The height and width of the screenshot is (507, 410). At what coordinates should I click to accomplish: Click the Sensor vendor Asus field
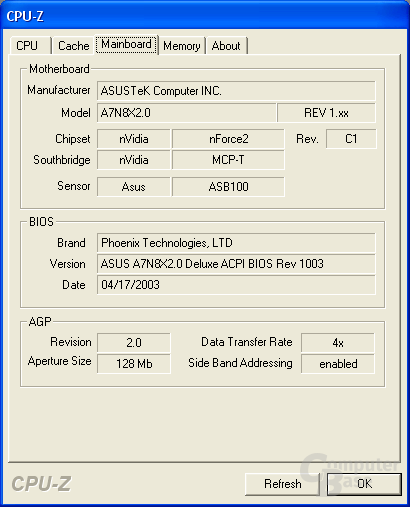(x=134, y=187)
